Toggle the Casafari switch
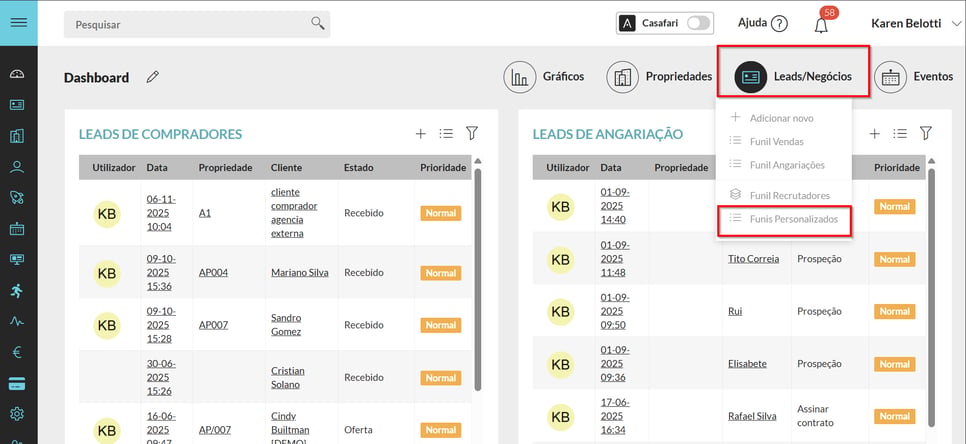Viewport: 966px width, 444px height. (x=699, y=23)
